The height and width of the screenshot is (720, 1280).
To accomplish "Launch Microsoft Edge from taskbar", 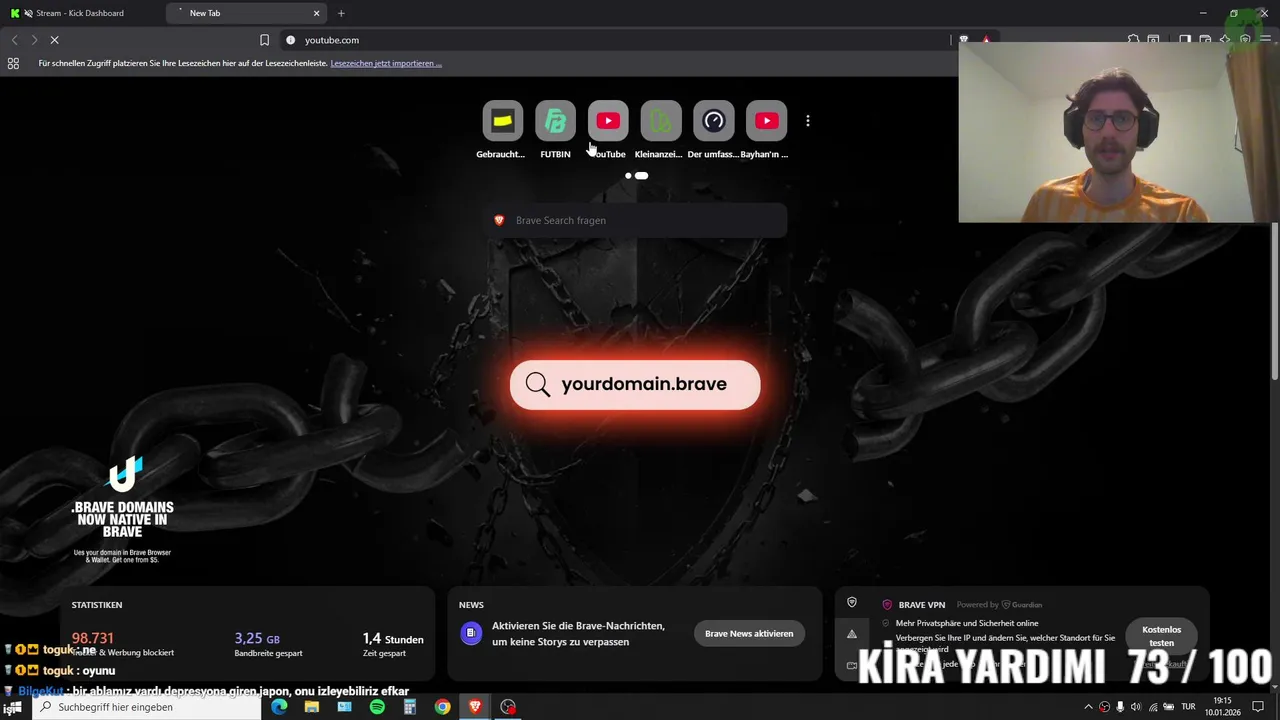I will [x=279, y=707].
